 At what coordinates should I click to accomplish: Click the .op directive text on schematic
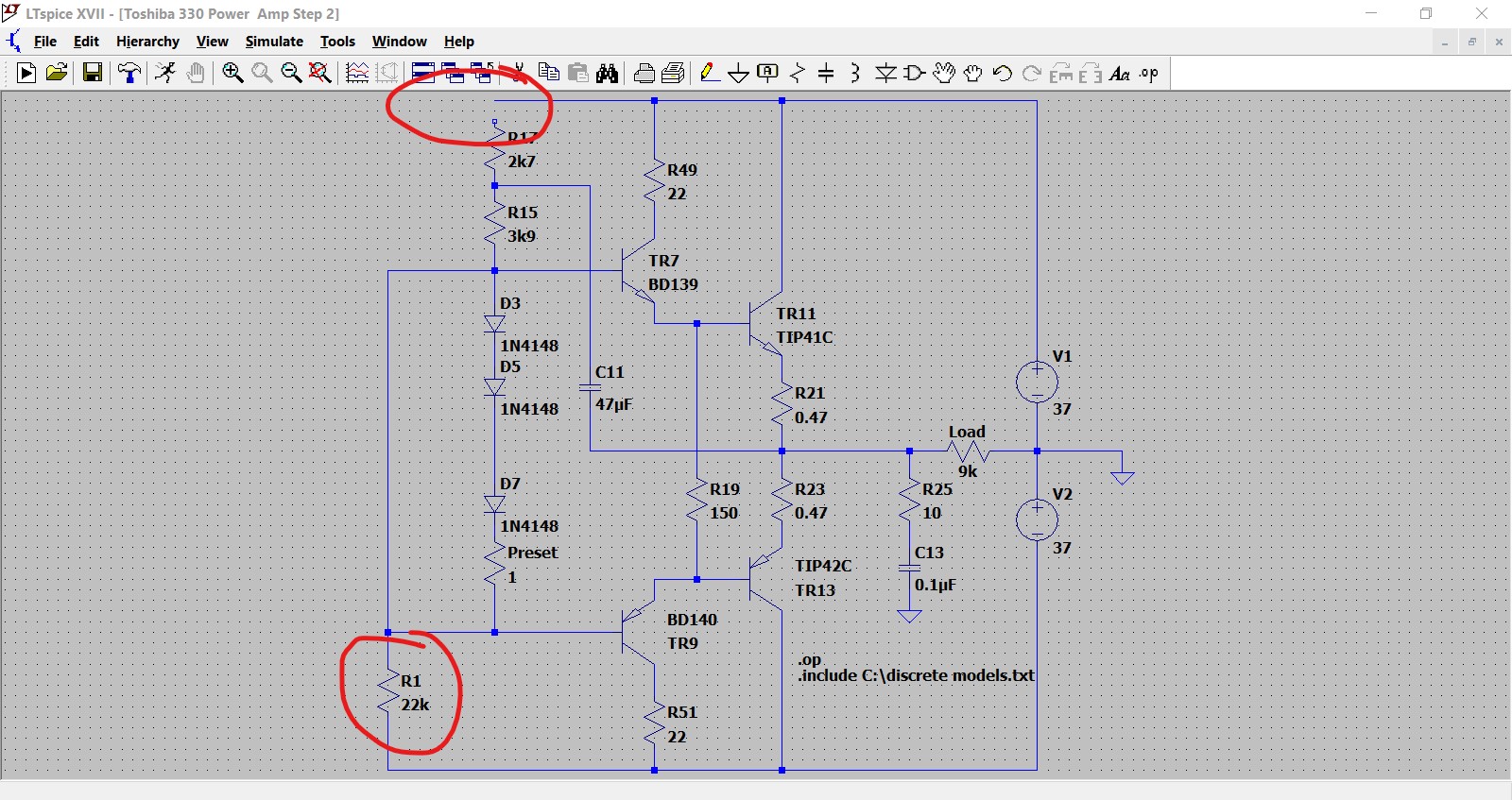tap(810, 659)
